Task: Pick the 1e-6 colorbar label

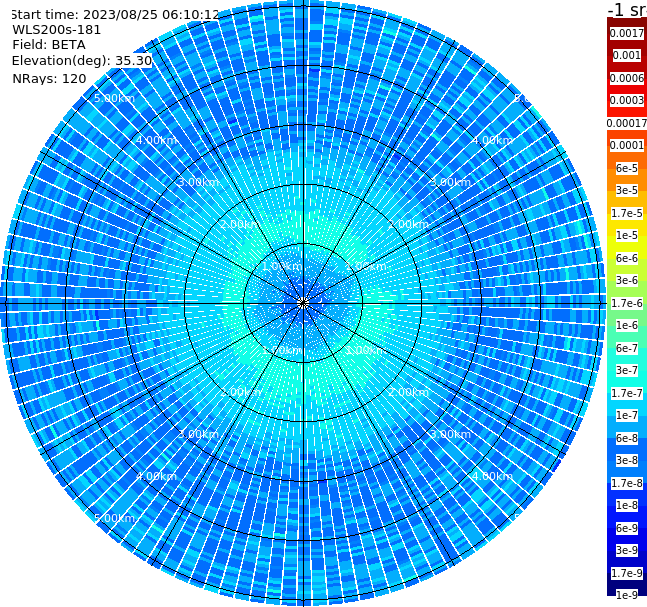Action: [627, 325]
